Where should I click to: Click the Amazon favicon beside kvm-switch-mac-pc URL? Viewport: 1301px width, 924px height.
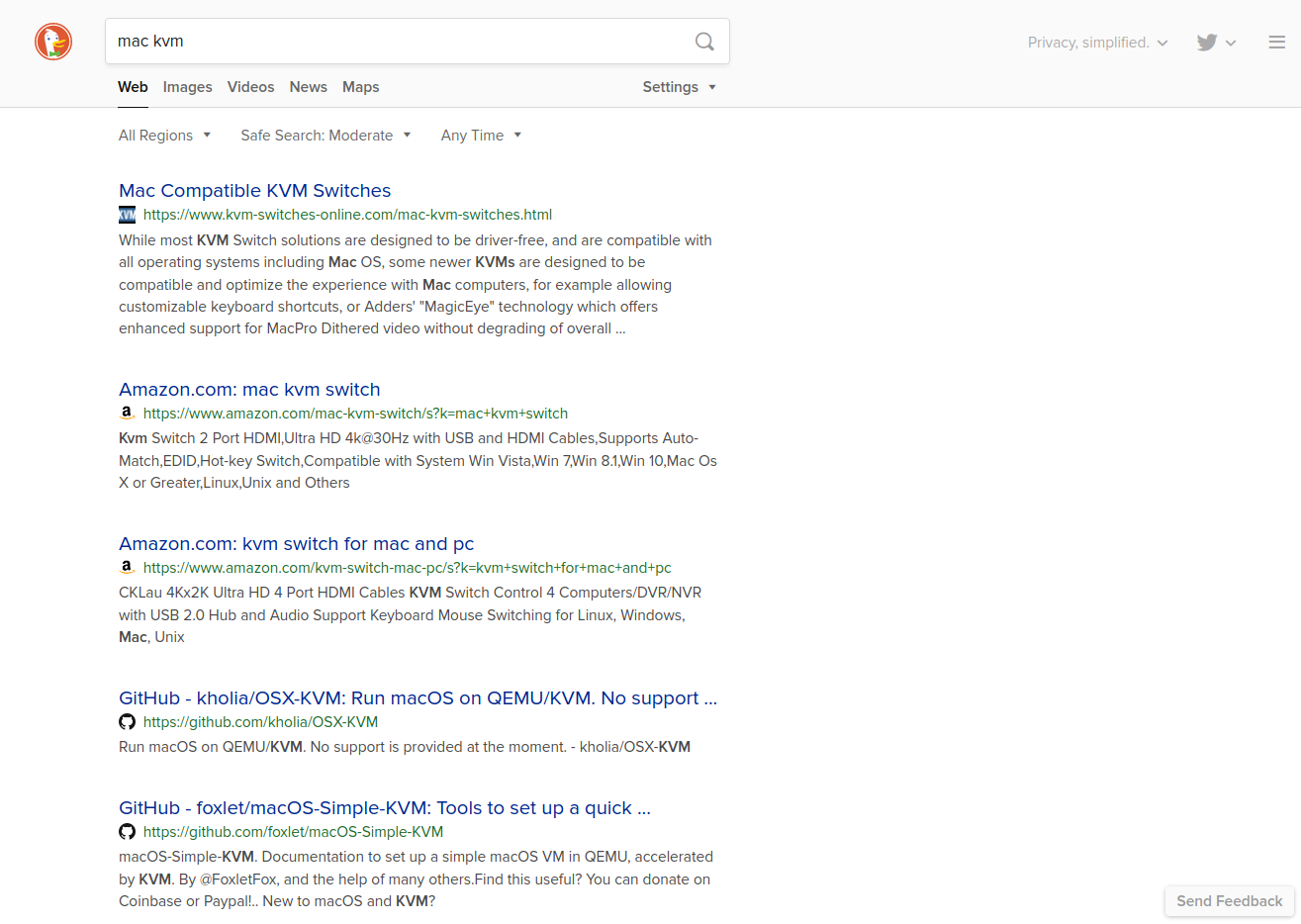[x=127, y=568]
